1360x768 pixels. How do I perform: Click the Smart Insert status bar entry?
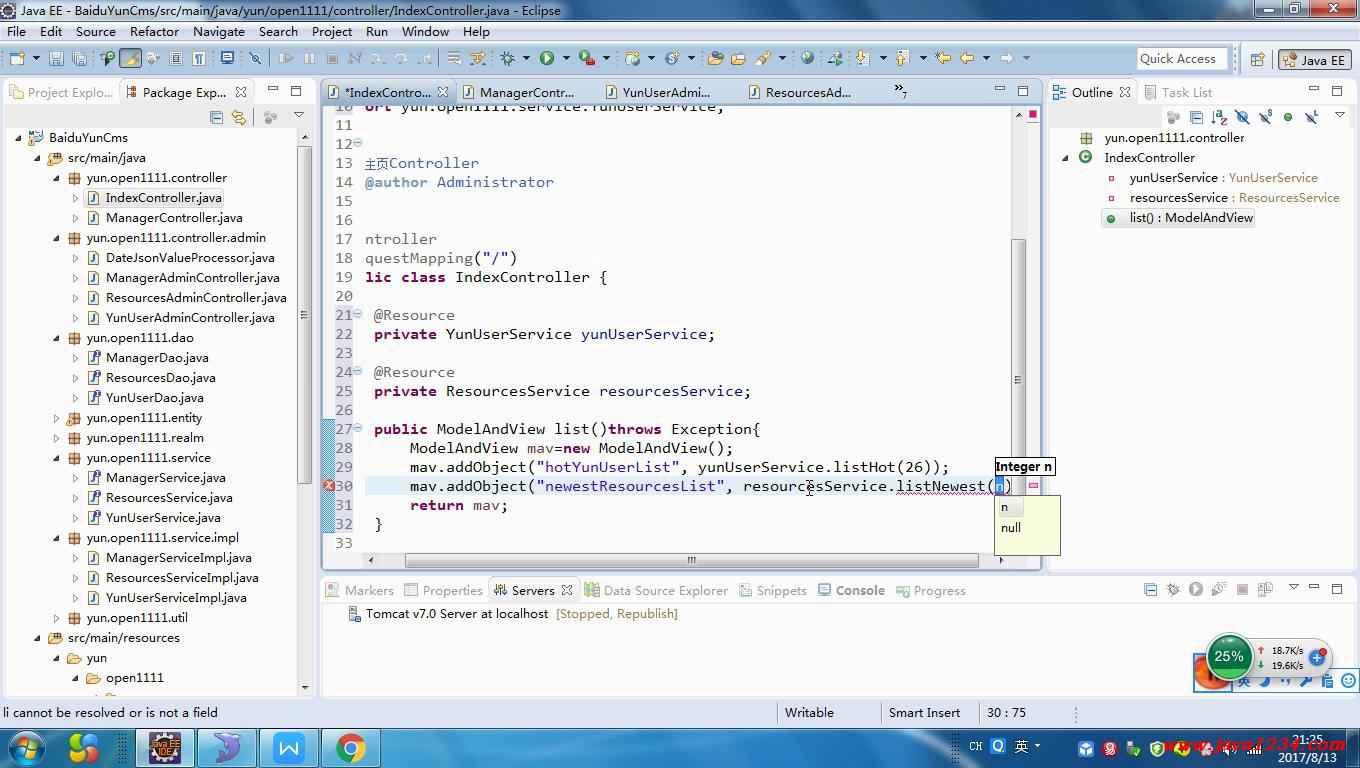click(x=924, y=713)
